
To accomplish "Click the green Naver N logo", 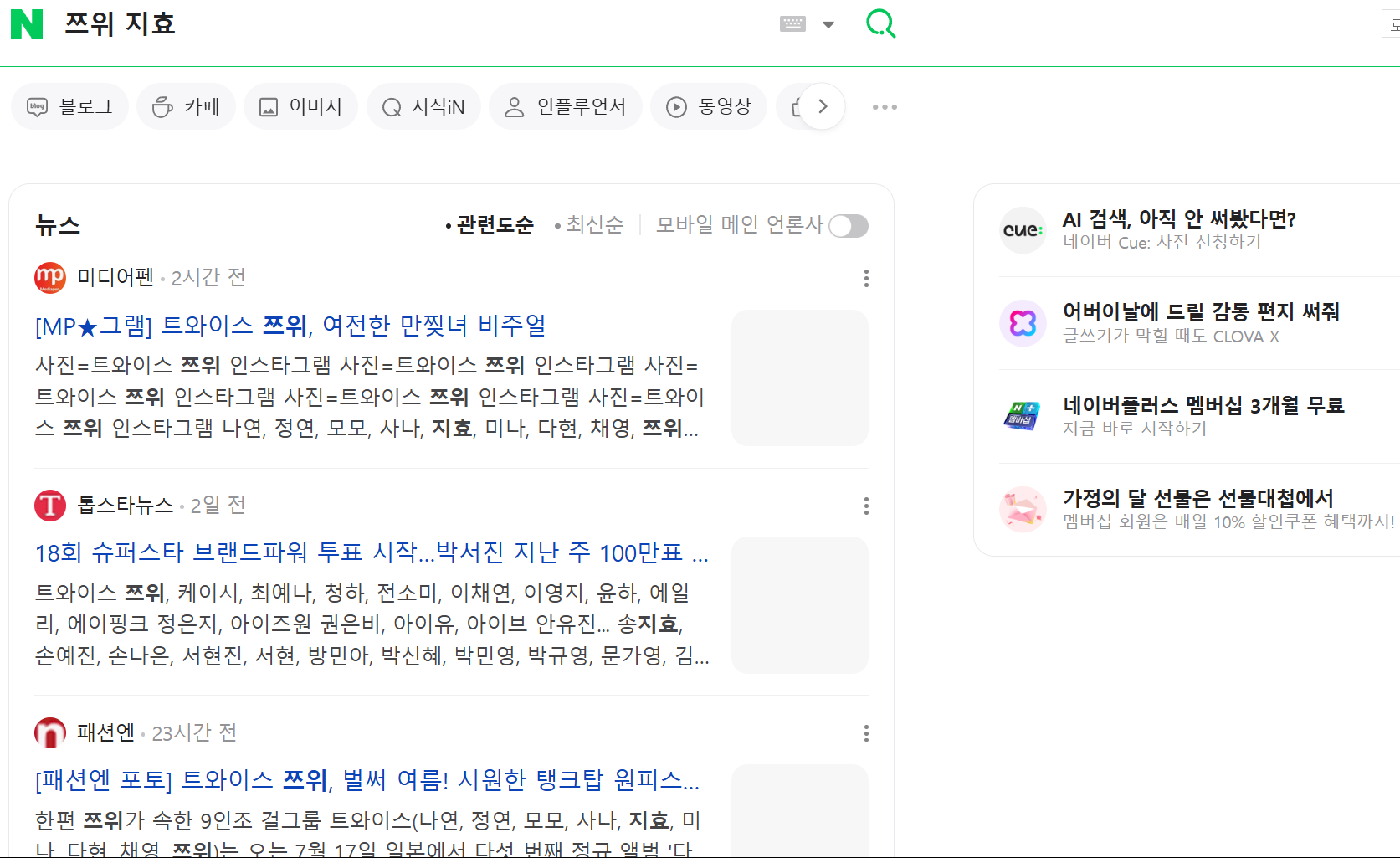I will (x=27, y=24).
